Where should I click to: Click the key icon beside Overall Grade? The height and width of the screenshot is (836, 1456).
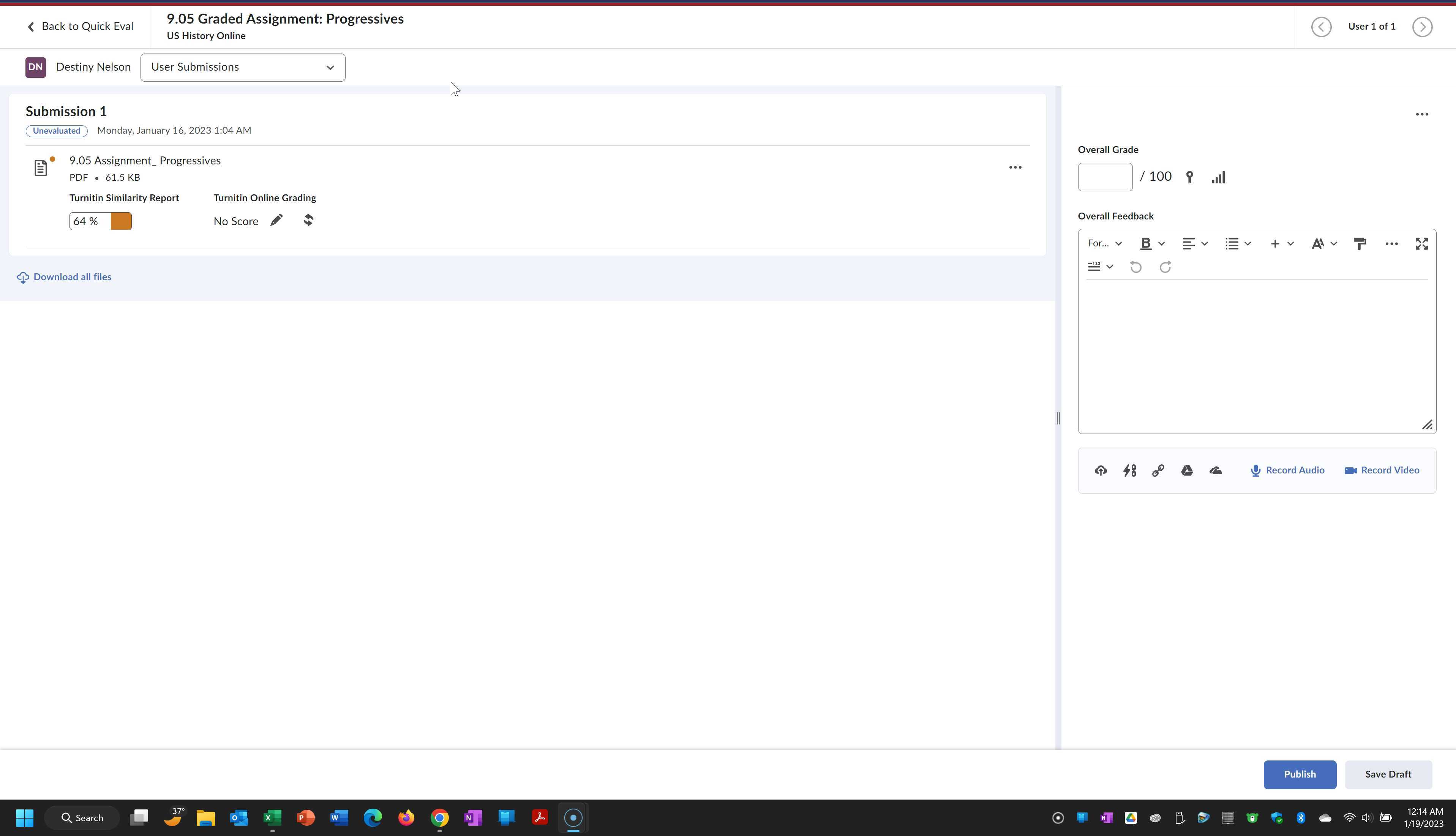click(1189, 177)
